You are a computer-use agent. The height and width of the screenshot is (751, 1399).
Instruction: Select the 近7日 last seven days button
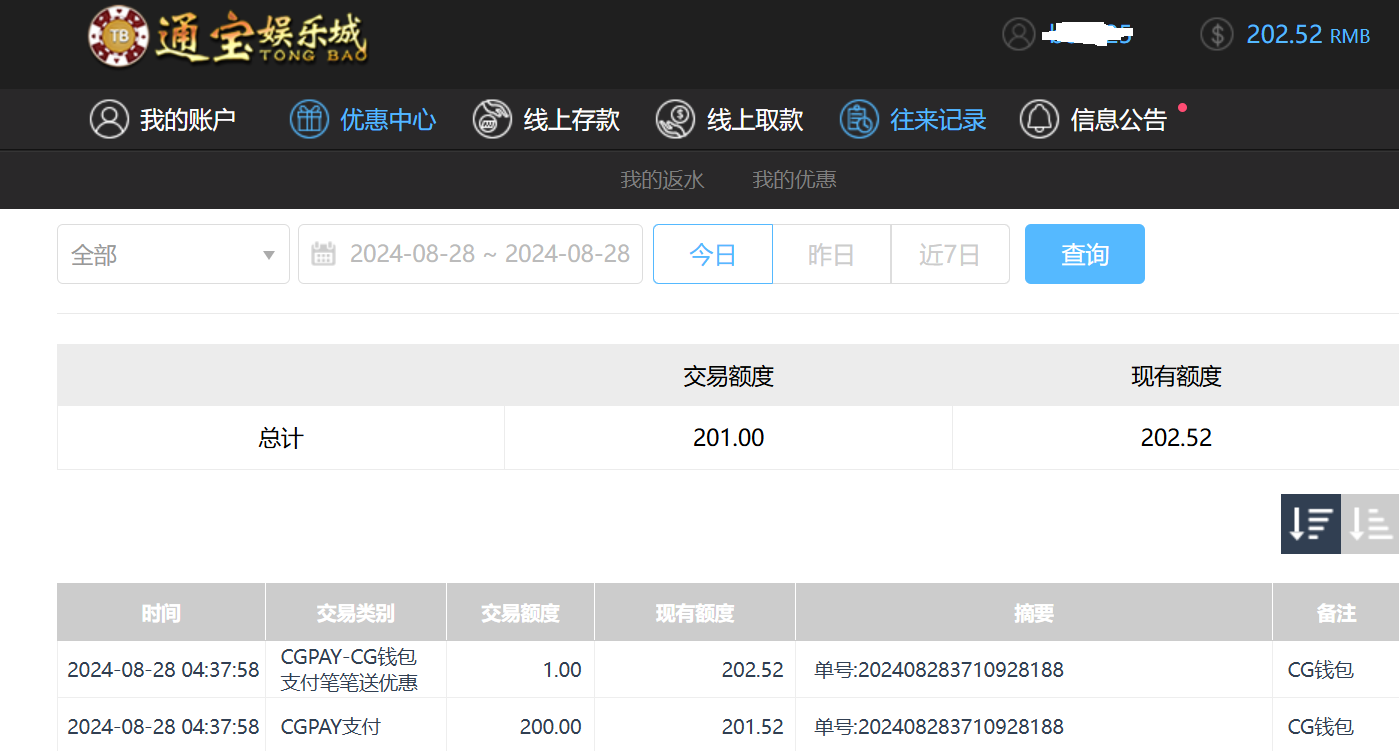click(x=949, y=254)
